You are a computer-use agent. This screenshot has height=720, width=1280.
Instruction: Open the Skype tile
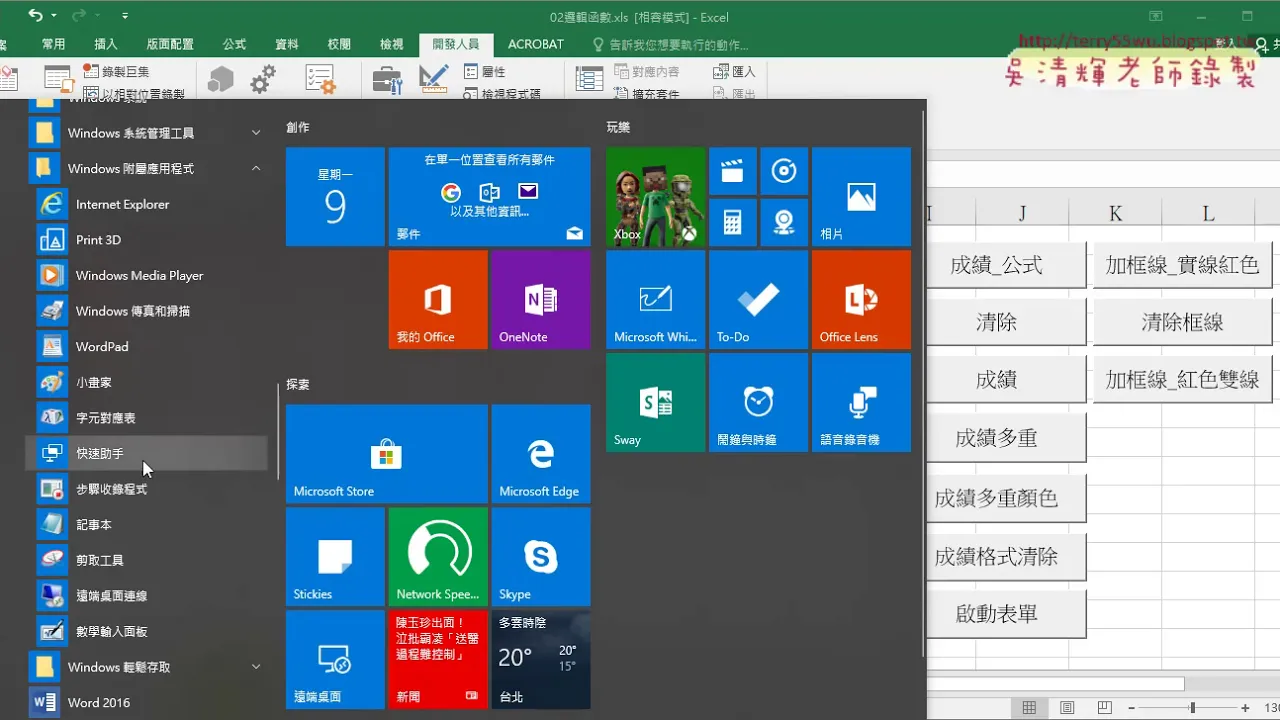[x=541, y=557]
